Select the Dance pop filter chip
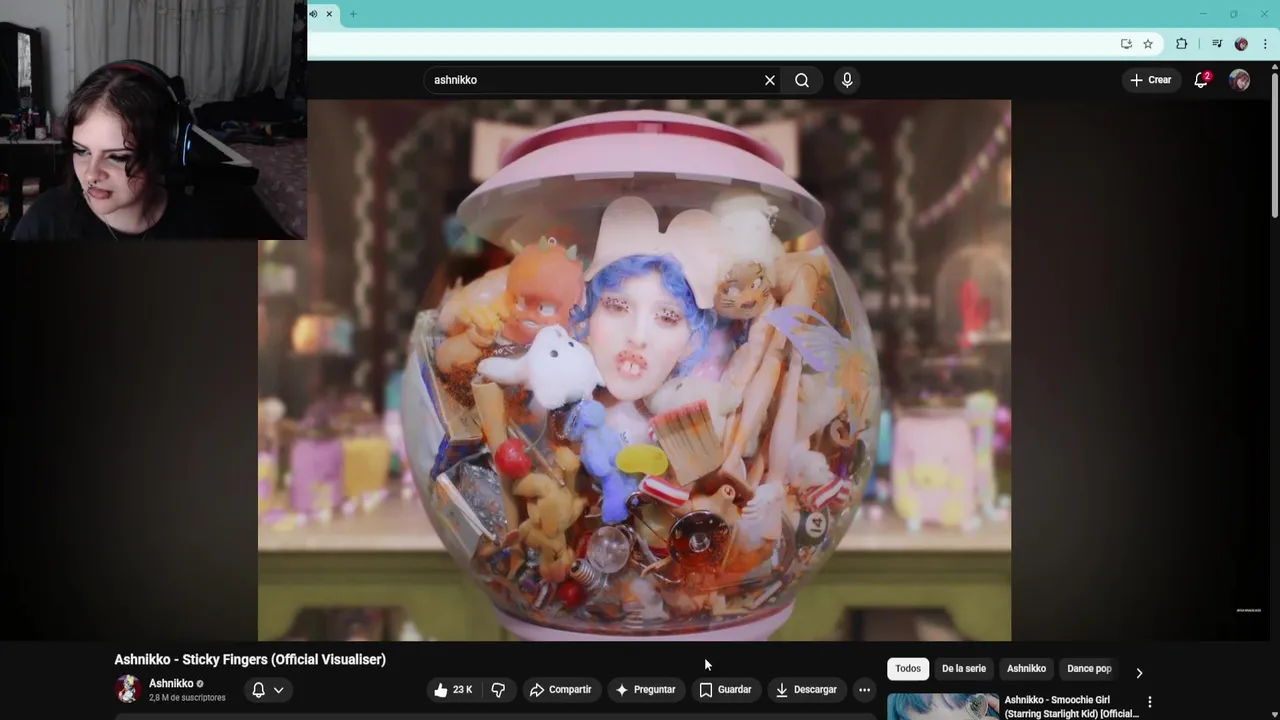This screenshot has width=1280, height=720. point(1089,669)
